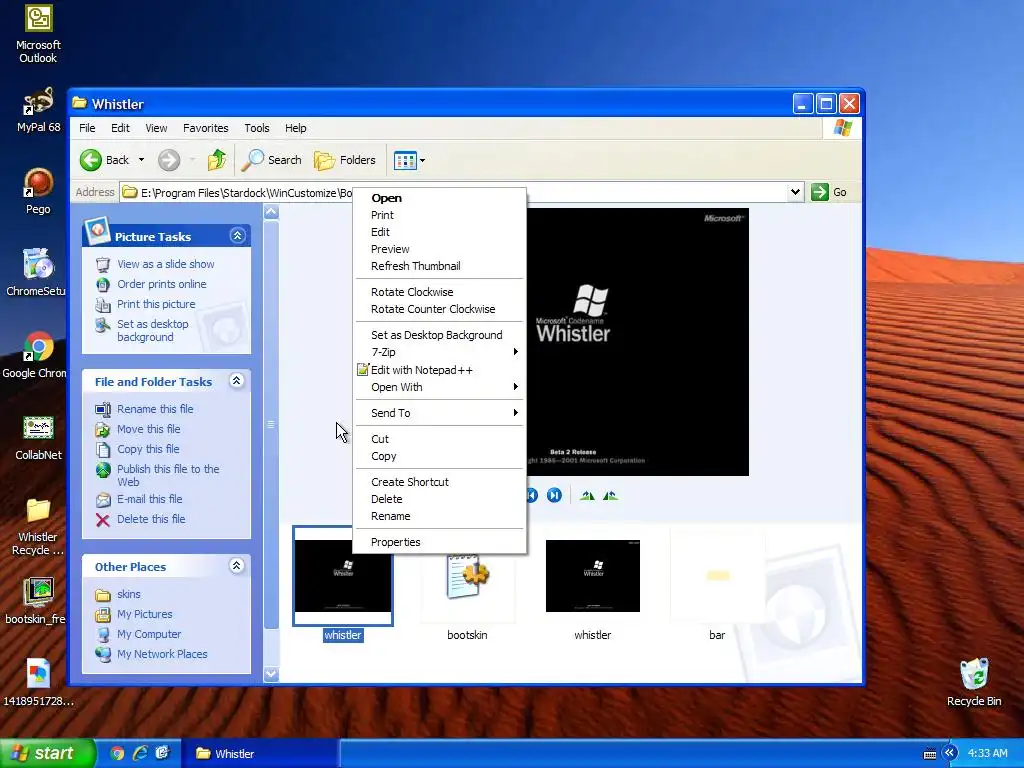The height and width of the screenshot is (768, 1024).
Task: Click the Go button
Action: 829,192
